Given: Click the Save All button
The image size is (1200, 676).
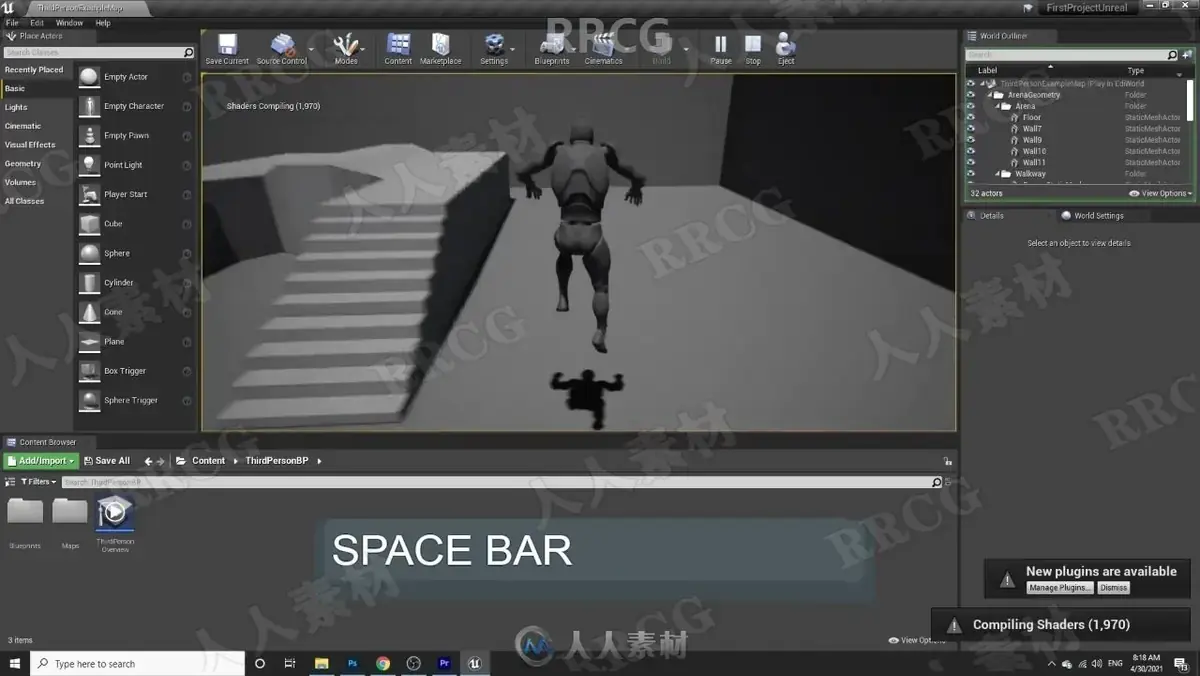Looking at the screenshot, I should pyautogui.click(x=107, y=461).
